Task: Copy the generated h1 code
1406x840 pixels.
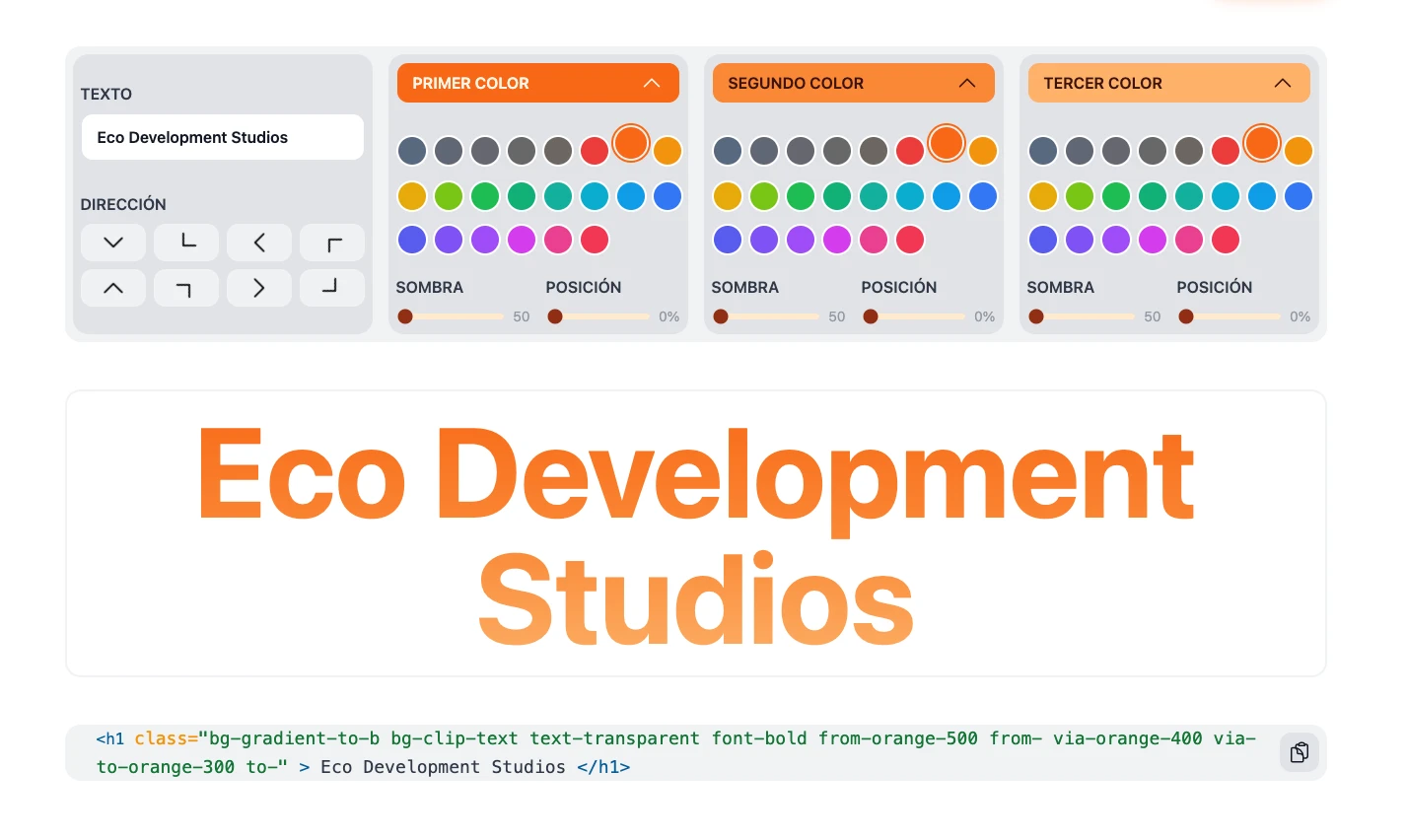Action: pyautogui.click(x=1300, y=752)
